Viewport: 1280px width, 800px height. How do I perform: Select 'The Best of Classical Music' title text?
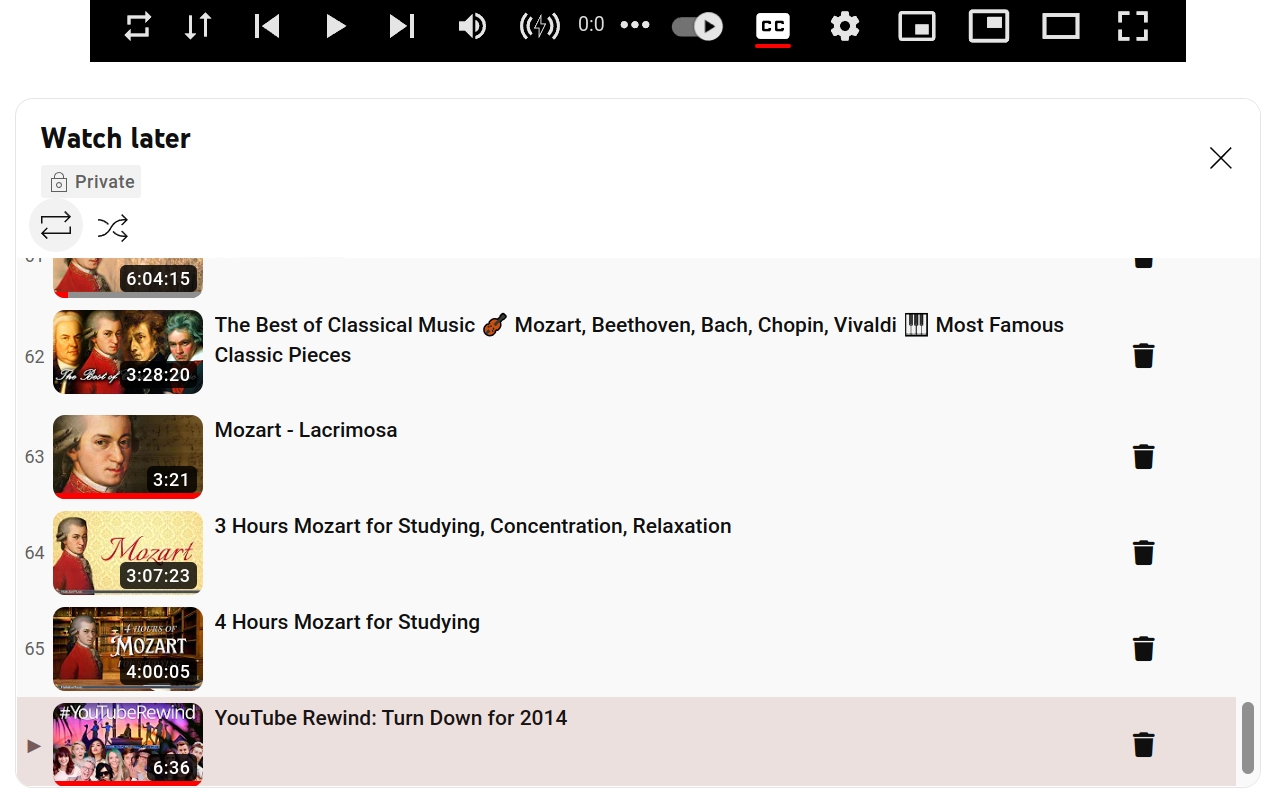click(x=639, y=340)
